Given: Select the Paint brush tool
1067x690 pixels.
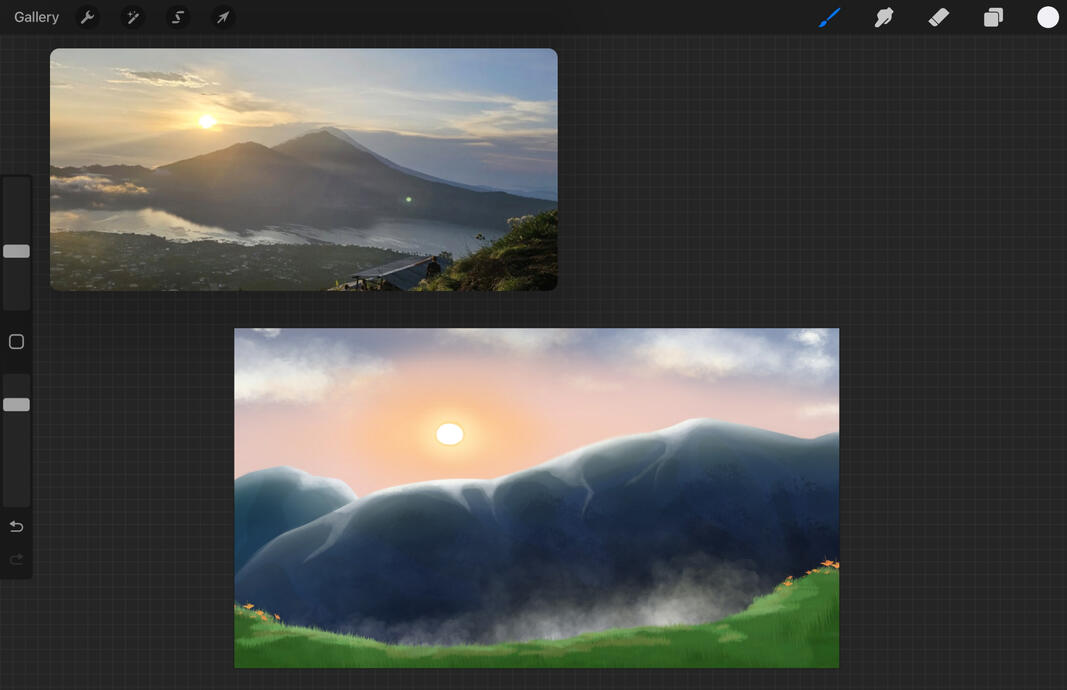Looking at the screenshot, I should 829,17.
